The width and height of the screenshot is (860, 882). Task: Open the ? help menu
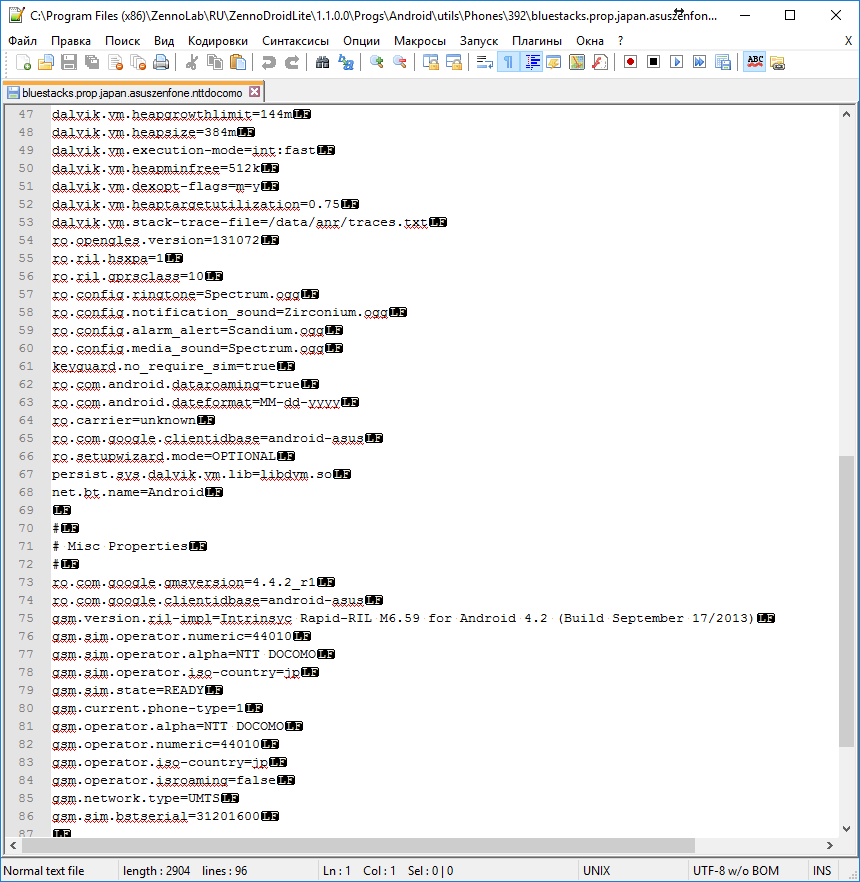pos(620,41)
